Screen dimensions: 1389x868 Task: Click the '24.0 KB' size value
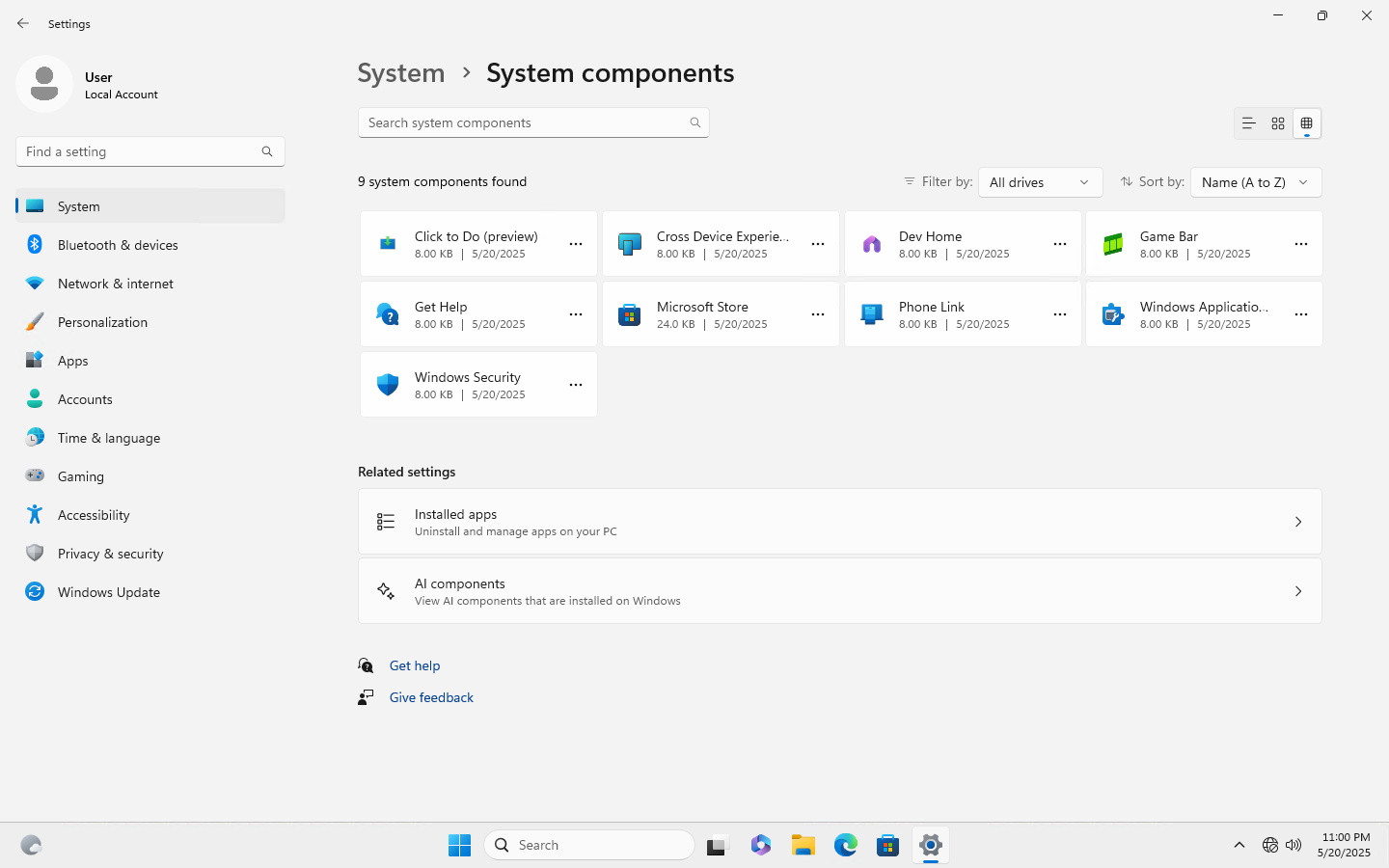[675, 324]
